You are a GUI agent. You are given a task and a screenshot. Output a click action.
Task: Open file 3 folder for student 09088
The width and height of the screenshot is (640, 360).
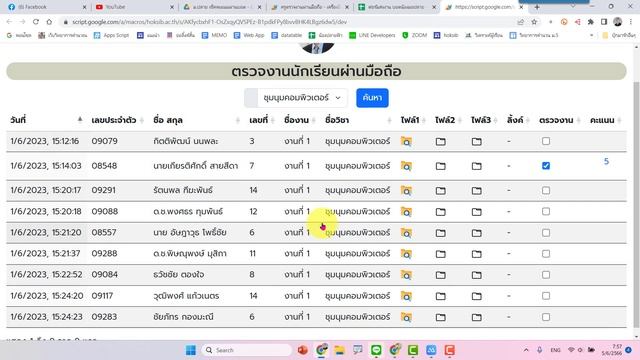click(x=476, y=212)
